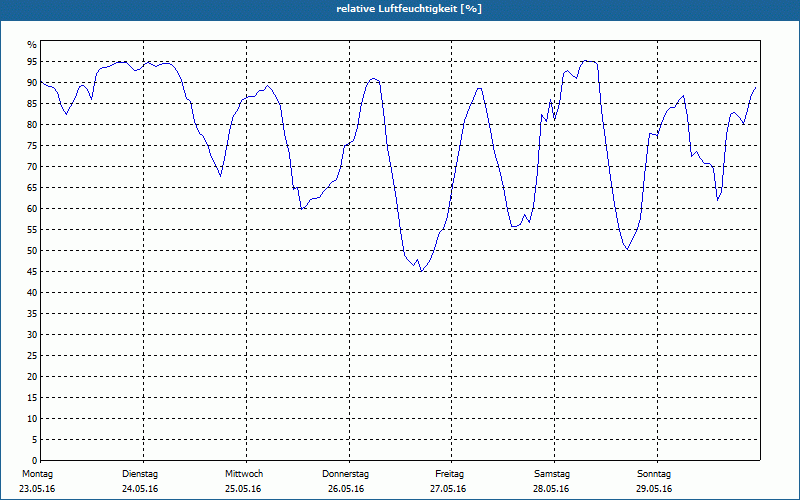Select the 'Mittwoch' day label
Image resolution: width=800 pixels, height=500 pixels.
click(244, 474)
